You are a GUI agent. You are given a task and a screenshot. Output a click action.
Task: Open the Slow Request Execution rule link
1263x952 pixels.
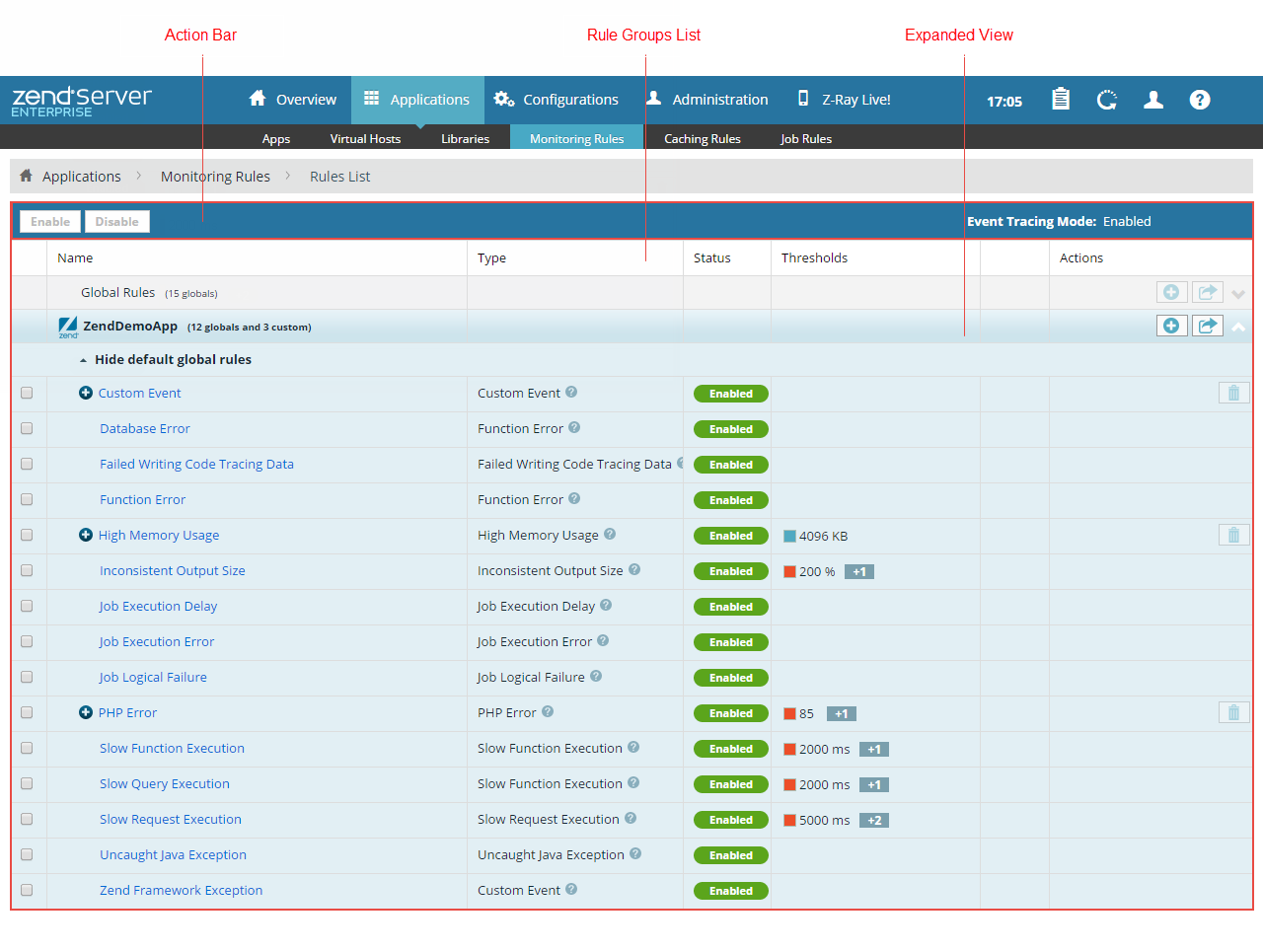(x=170, y=819)
